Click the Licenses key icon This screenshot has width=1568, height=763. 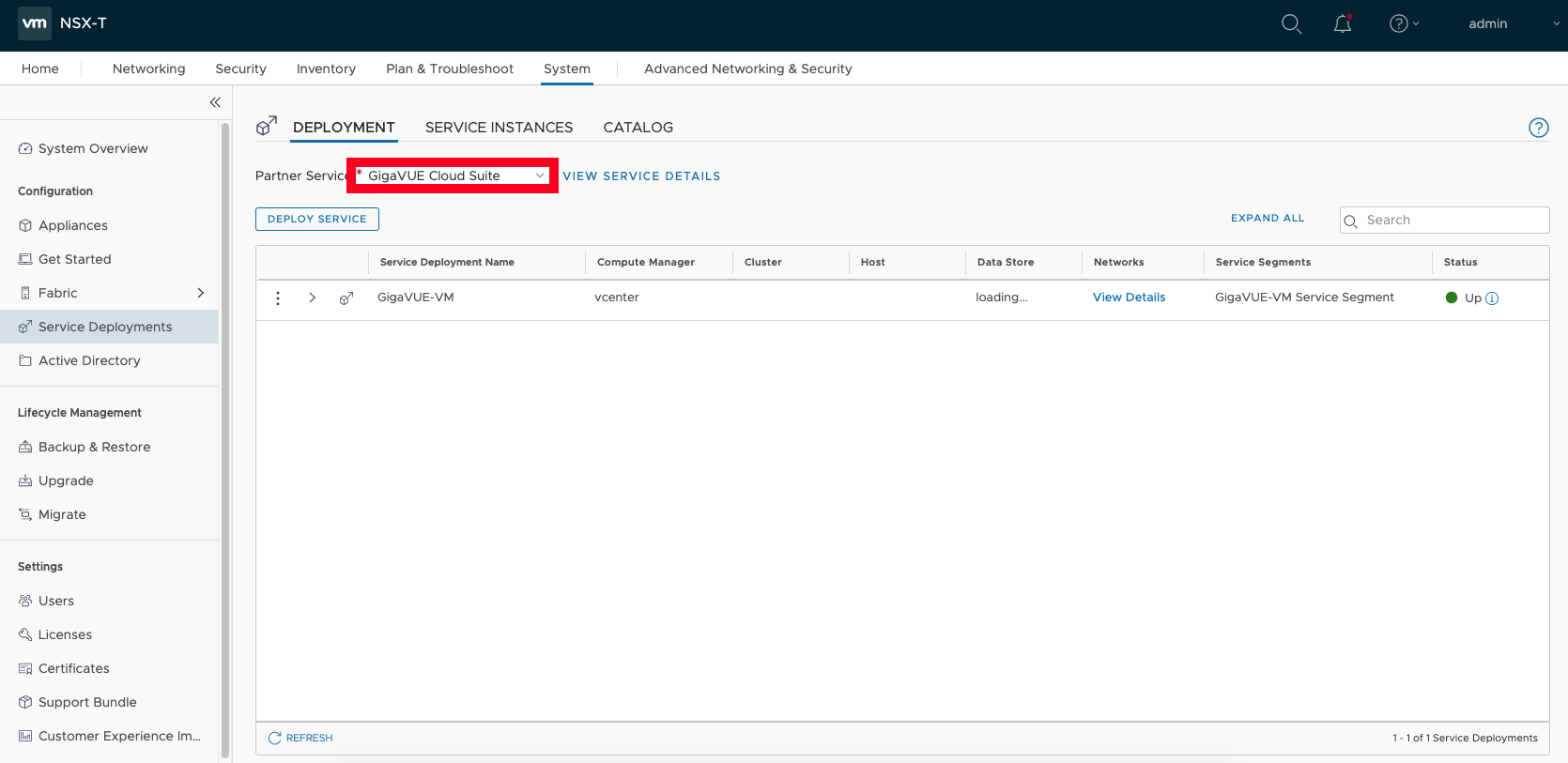click(x=25, y=634)
